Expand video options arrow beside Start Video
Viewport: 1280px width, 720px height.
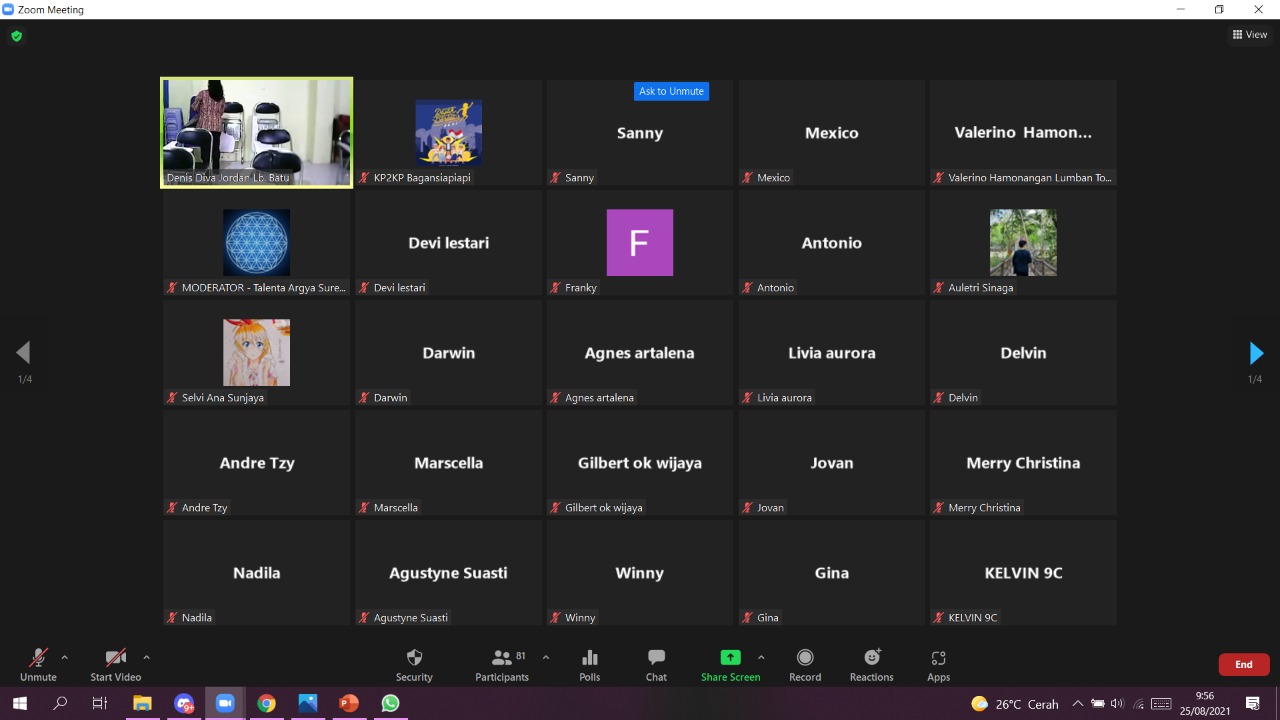[146, 657]
